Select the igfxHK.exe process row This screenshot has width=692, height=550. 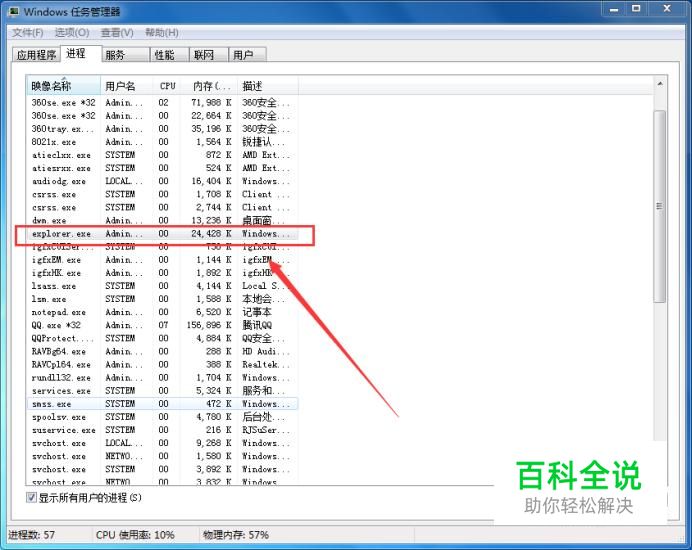pyautogui.click(x=162, y=273)
